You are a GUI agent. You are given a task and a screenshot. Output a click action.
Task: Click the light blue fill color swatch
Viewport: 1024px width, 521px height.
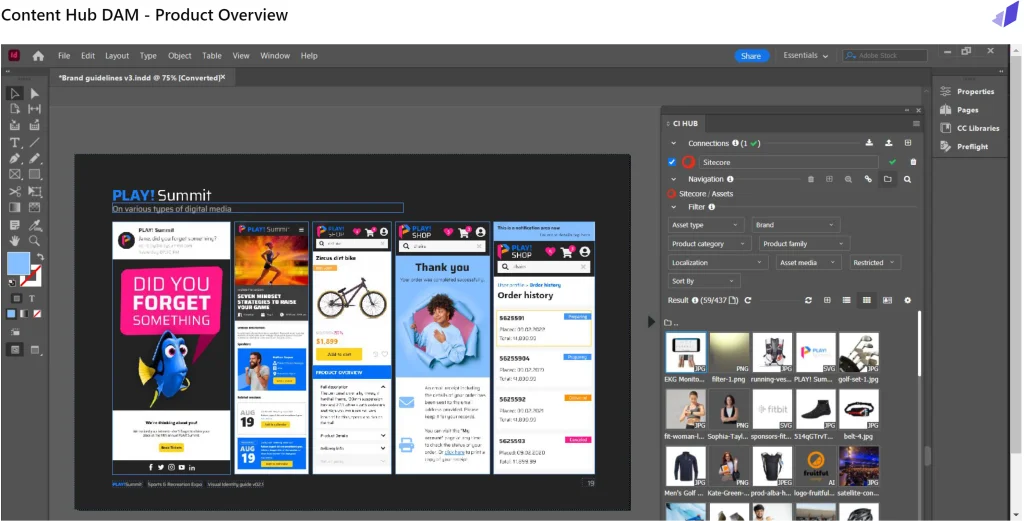tap(18, 263)
